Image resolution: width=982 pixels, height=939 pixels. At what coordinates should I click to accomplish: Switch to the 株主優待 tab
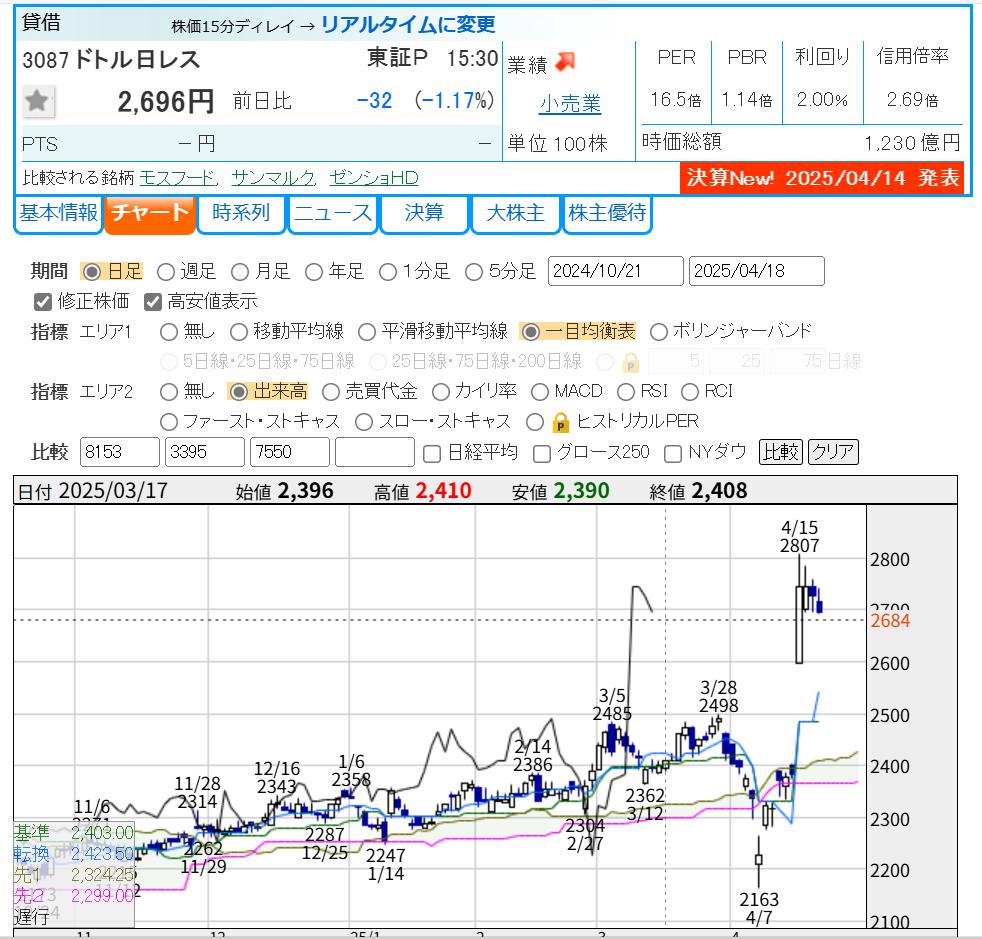pos(607,213)
